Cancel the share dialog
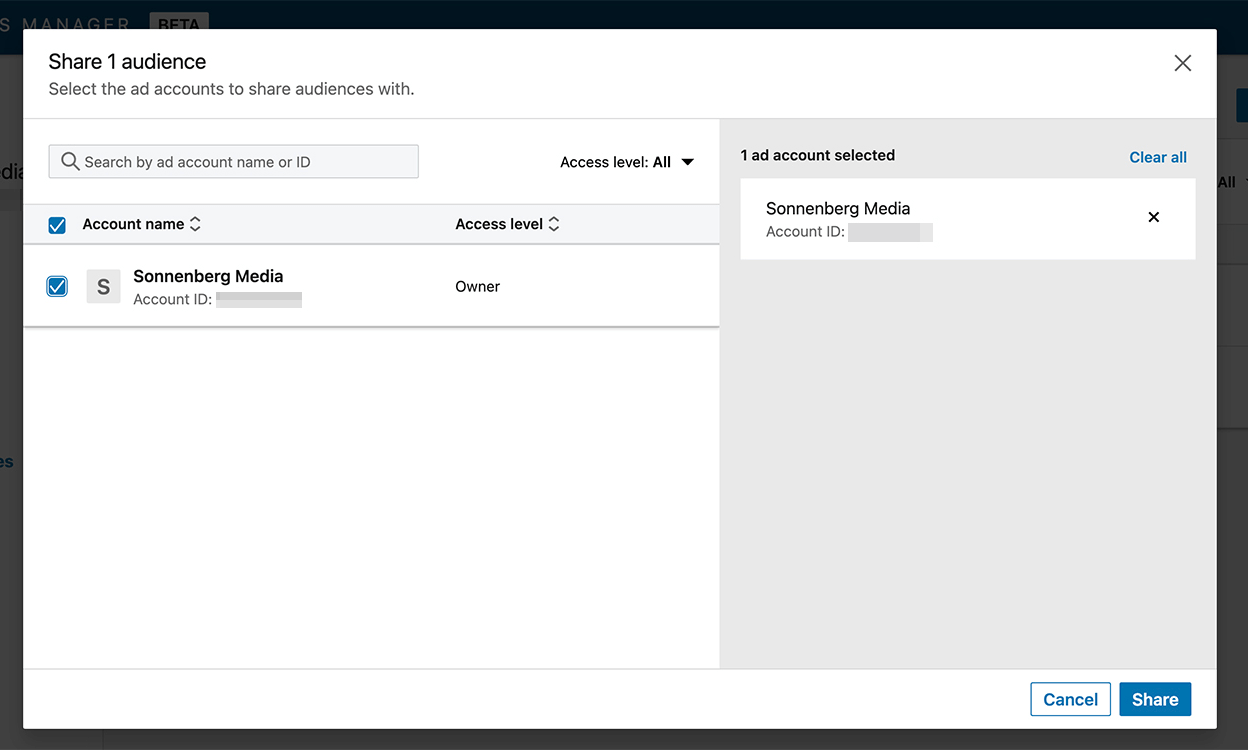The image size is (1248, 750). (x=1071, y=700)
